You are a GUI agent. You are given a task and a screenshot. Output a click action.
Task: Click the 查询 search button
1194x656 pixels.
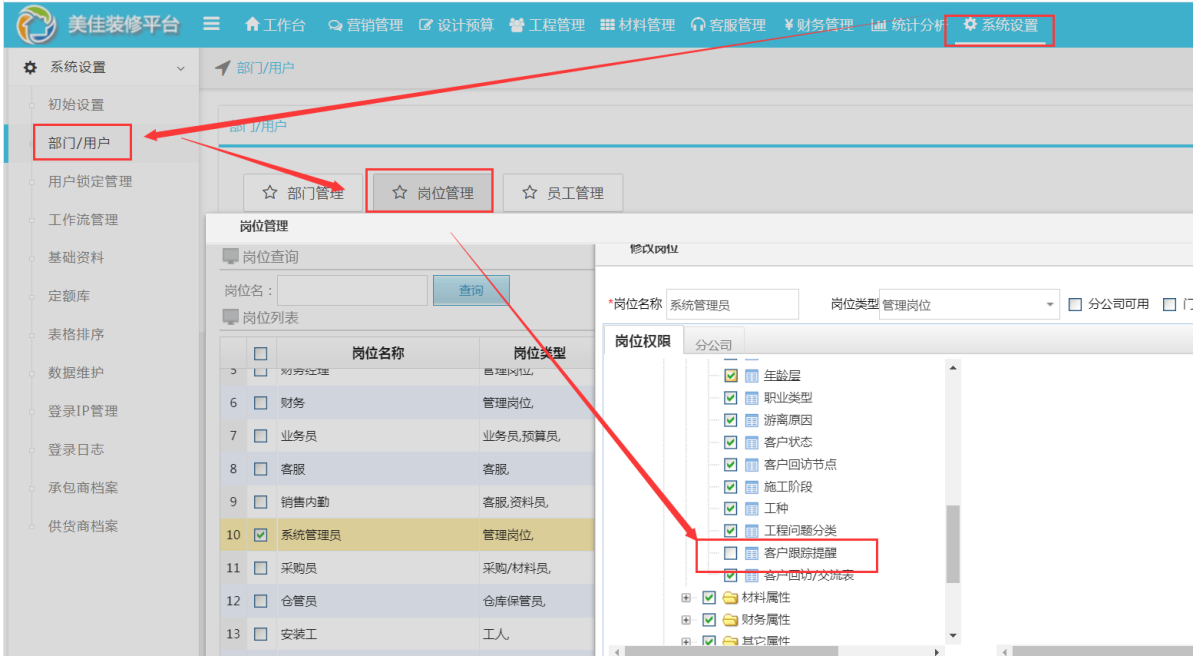click(471, 291)
